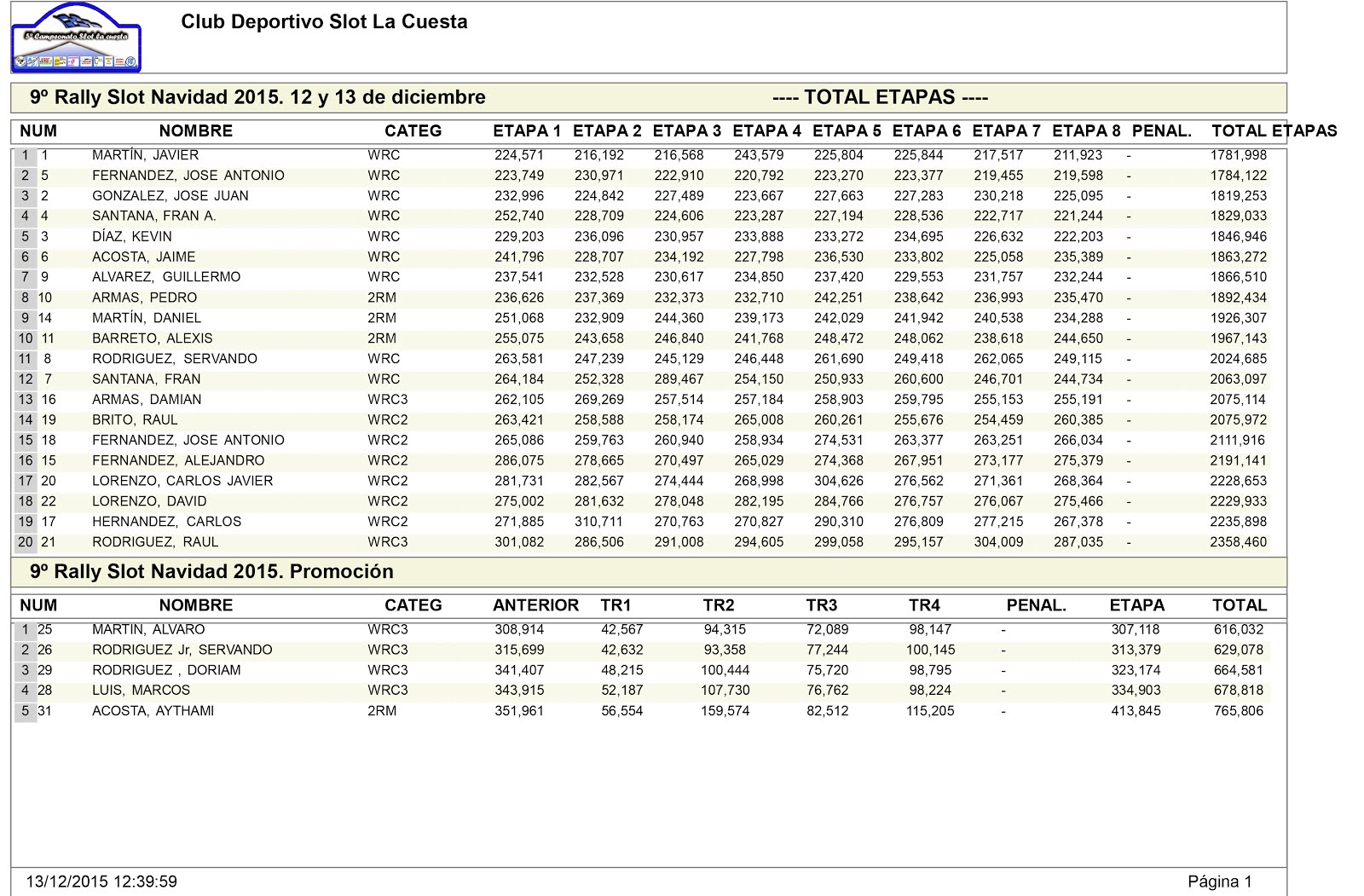Click 'LUIS, MARCOS' name
Image resolution: width=1364 pixels, height=896 pixels.
tap(141, 691)
